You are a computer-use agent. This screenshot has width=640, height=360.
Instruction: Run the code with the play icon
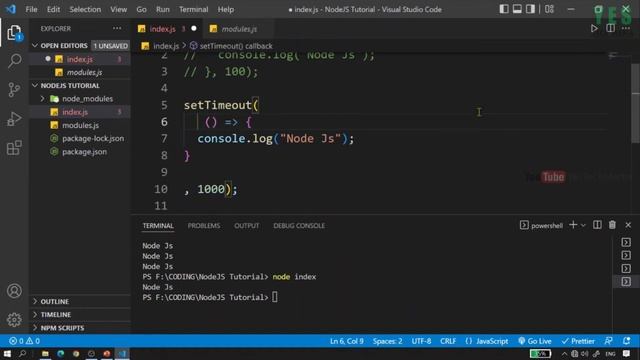pyautogui.click(x=594, y=29)
